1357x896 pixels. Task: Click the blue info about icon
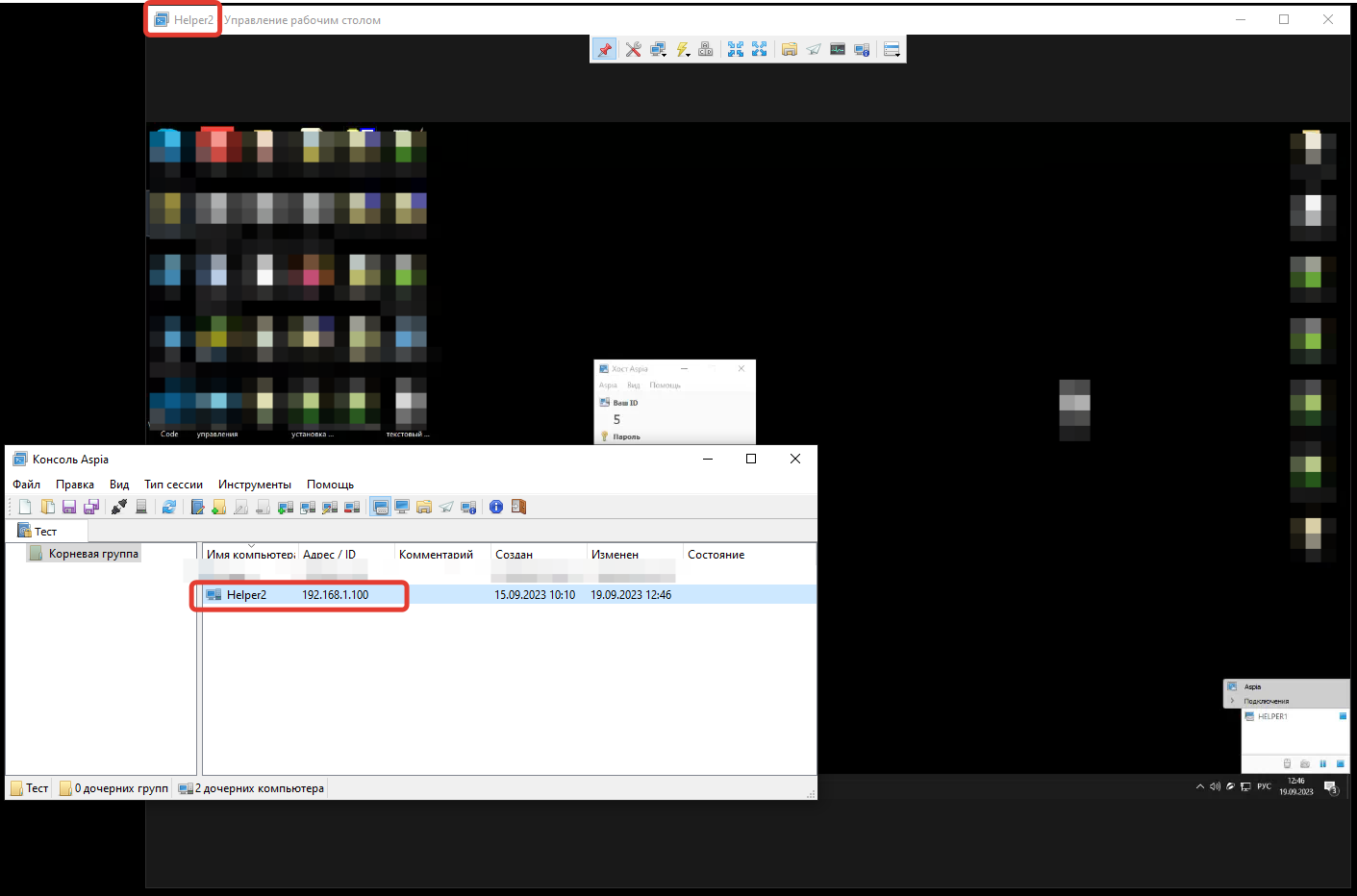point(496,507)
